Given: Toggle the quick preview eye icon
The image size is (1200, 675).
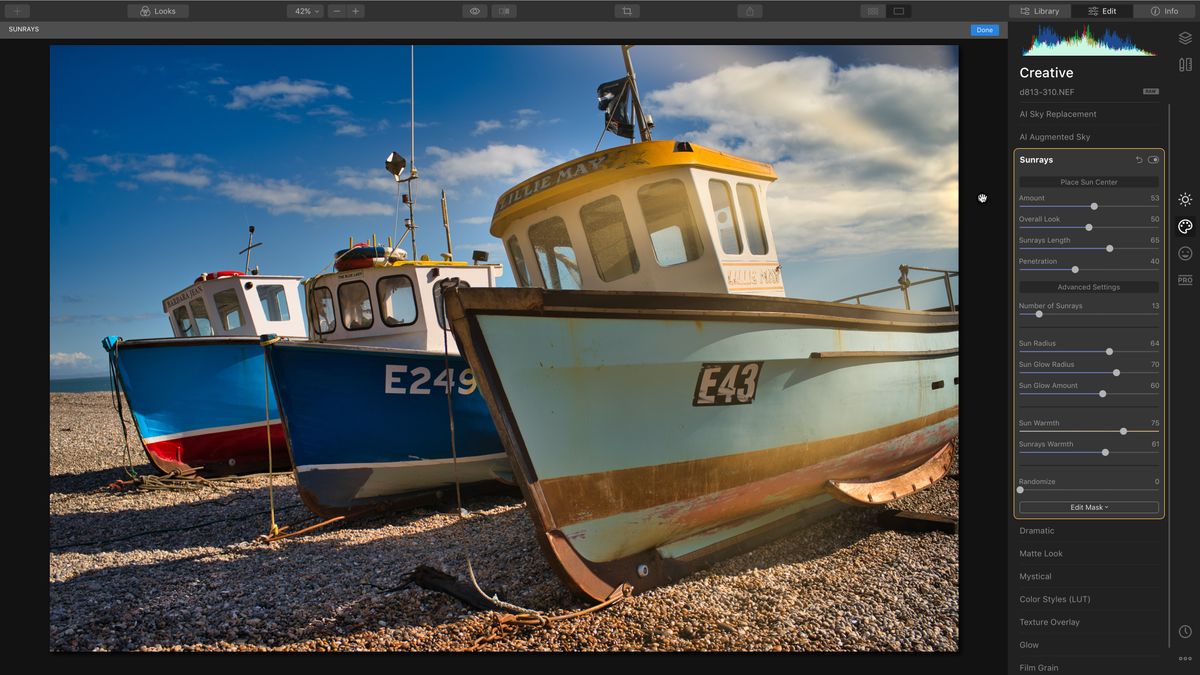Looking at the screenshot, I should (x=472, y=10).
